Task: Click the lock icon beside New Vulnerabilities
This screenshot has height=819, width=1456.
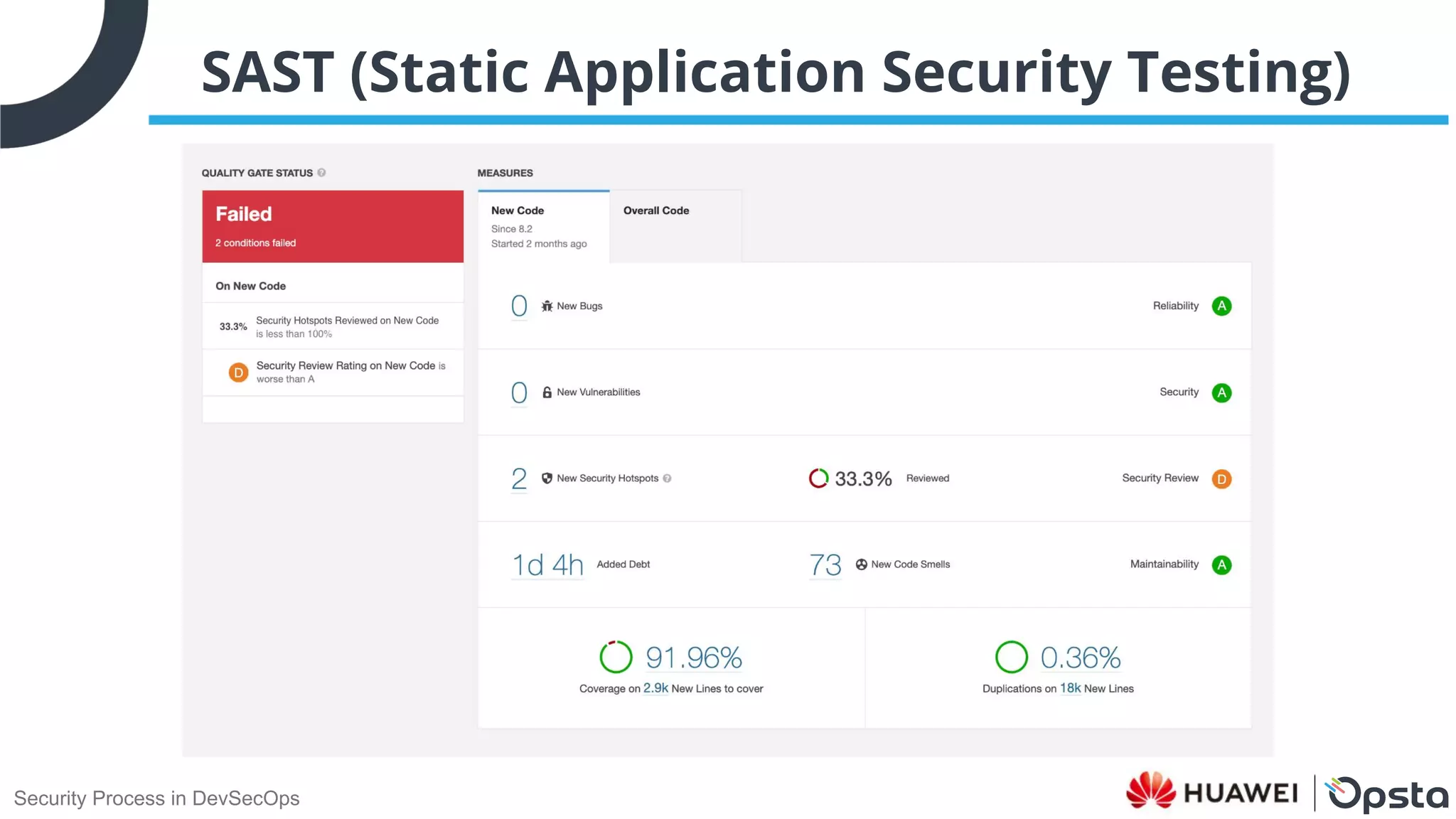Action: 547,392
